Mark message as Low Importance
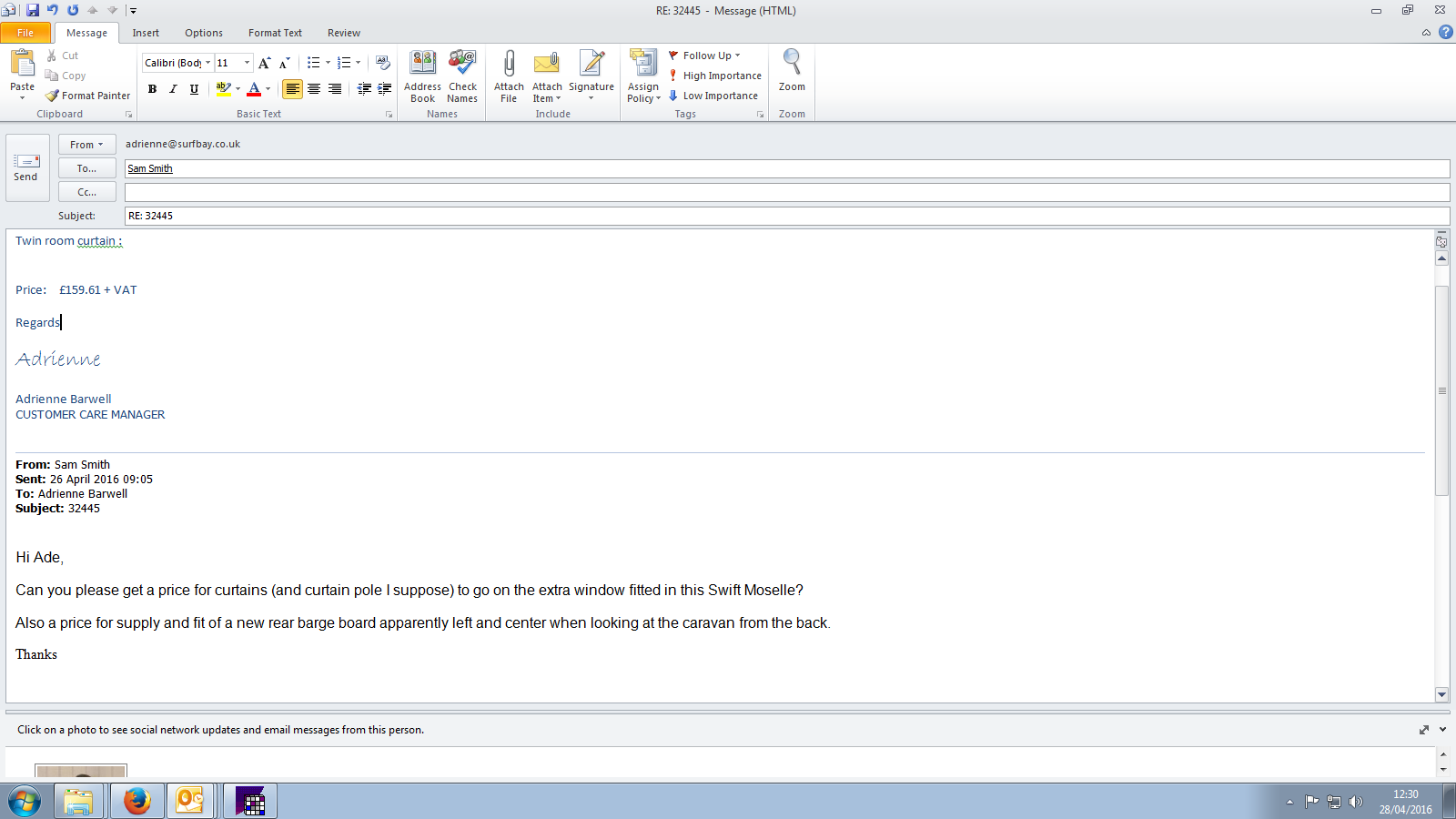This screenshot has width=1456, height=819. tap(713, 96)
